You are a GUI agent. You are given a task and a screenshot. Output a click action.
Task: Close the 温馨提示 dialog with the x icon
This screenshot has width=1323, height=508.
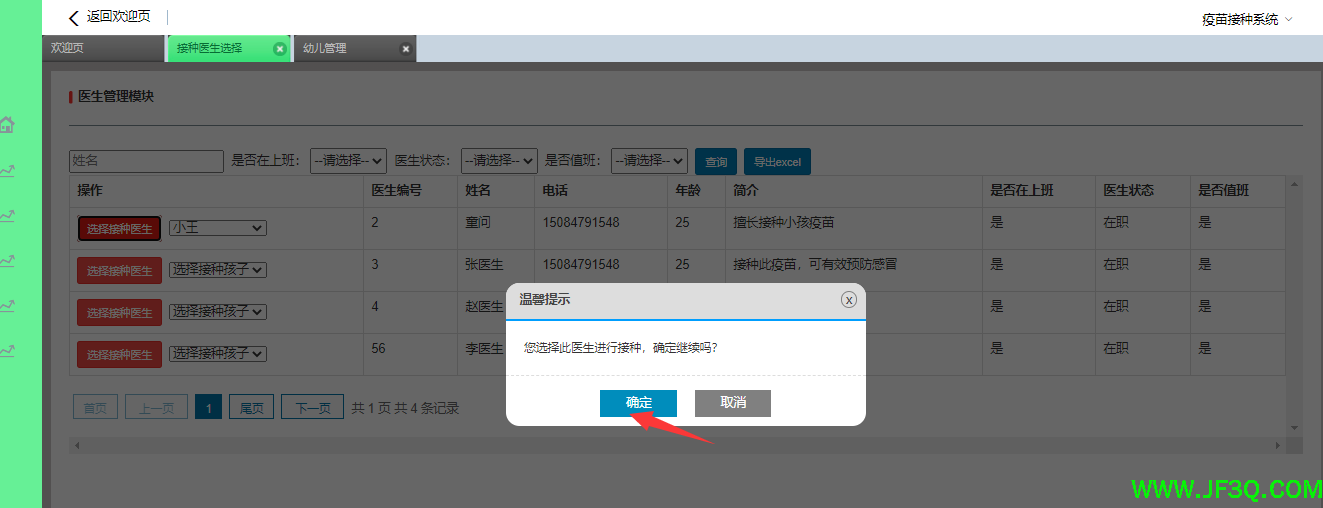[x=848, y=299]
